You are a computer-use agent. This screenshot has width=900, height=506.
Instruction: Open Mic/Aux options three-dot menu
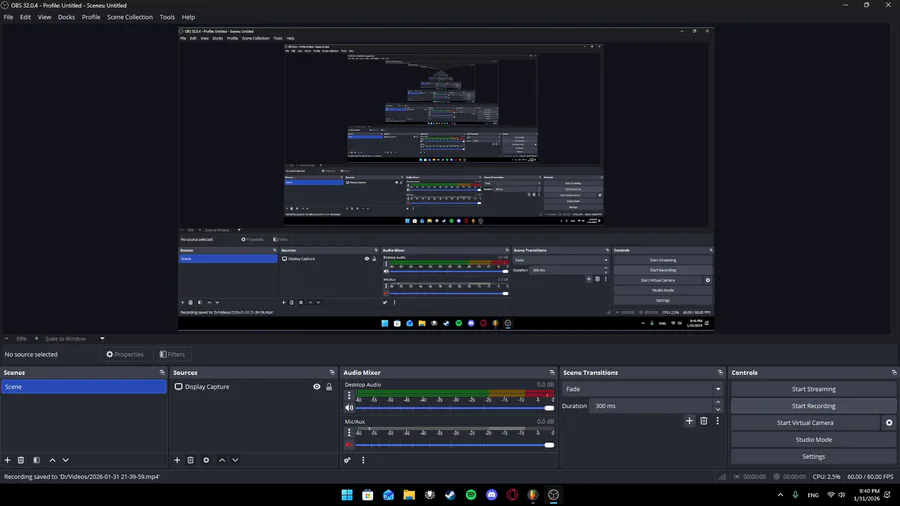[349, 433]
